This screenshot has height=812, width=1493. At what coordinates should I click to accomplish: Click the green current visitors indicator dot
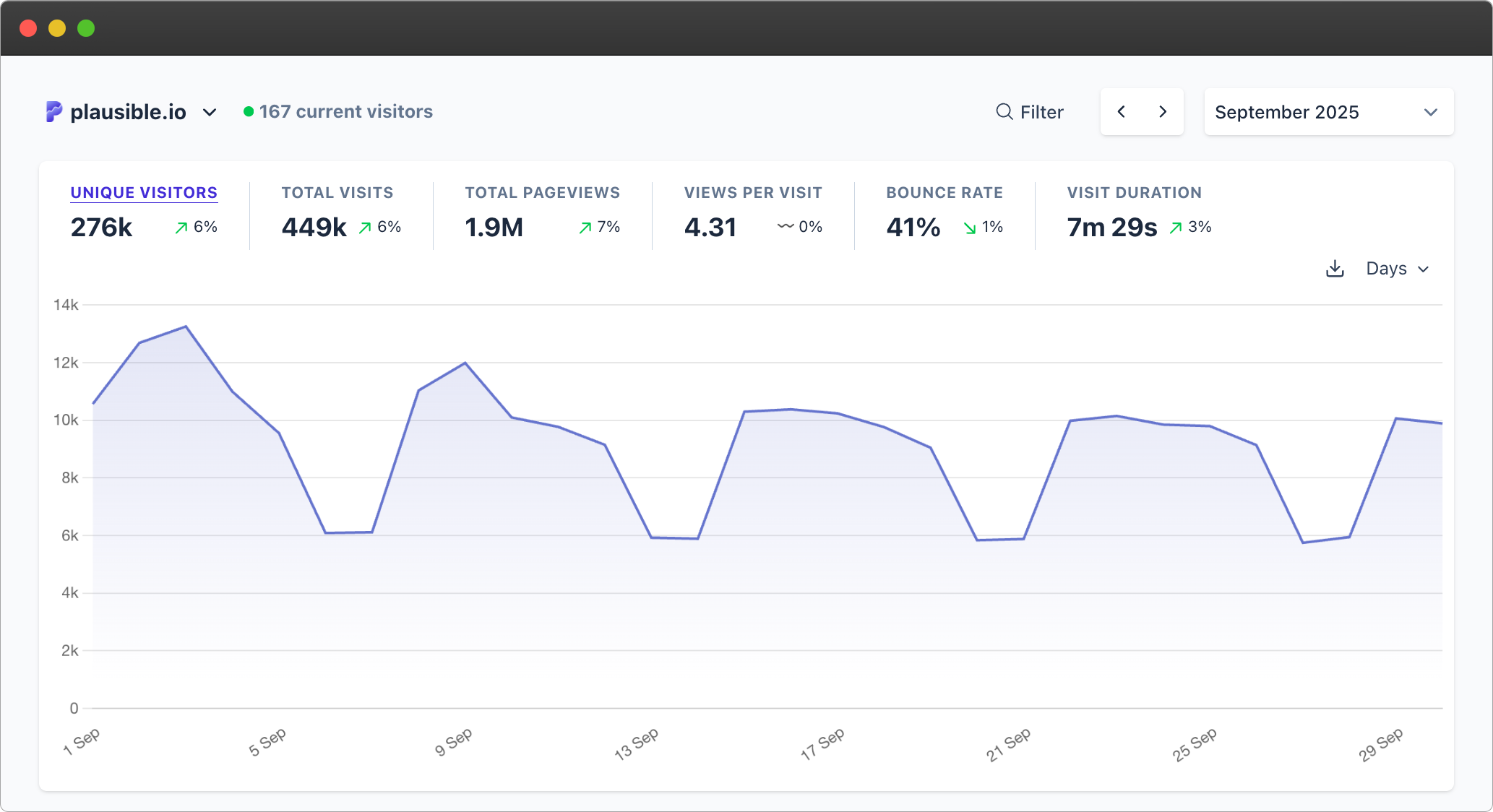248,111
